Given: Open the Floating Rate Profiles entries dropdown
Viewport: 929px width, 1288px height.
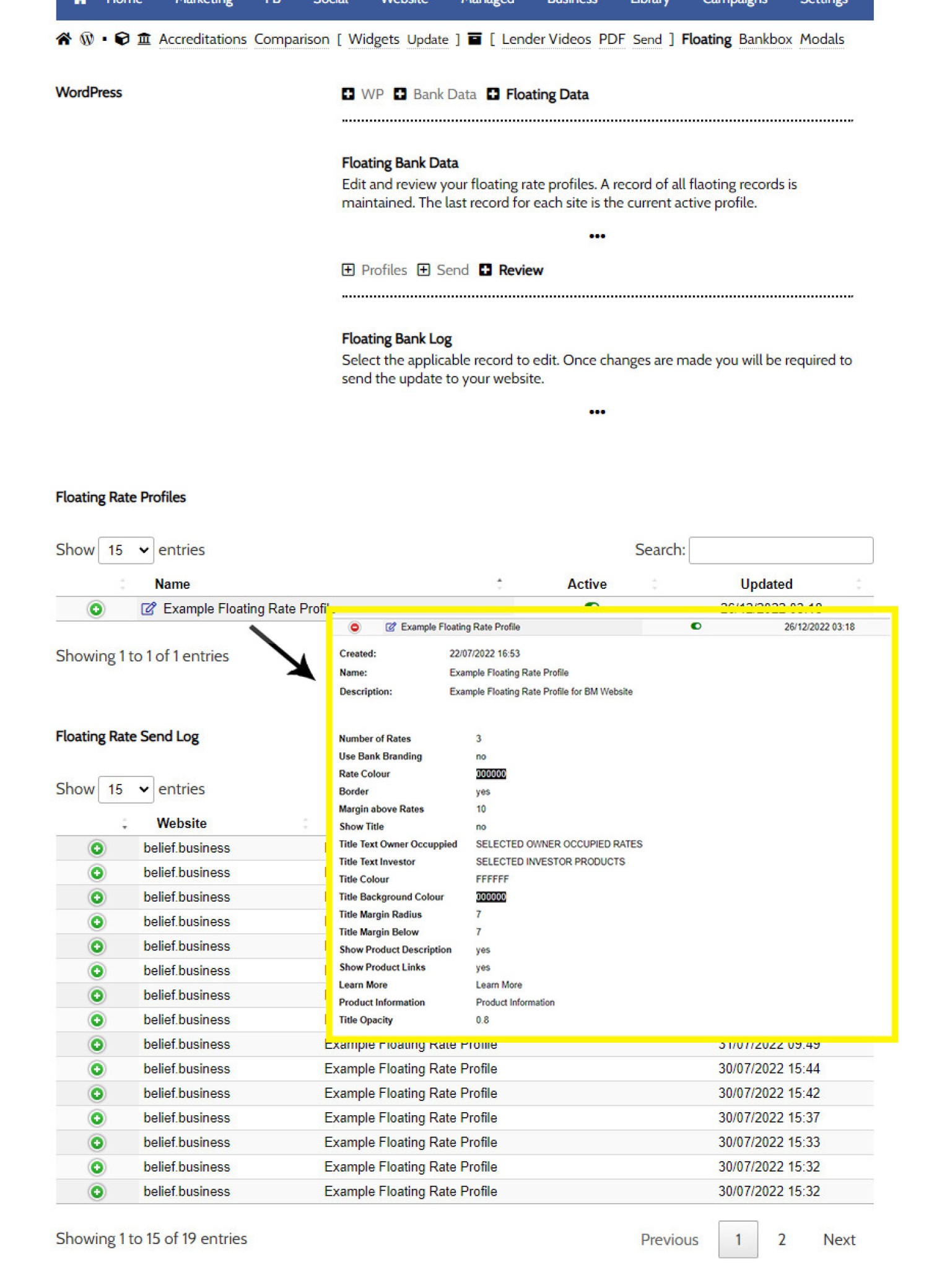Looking at the screenshot, I should click(126, 550).
